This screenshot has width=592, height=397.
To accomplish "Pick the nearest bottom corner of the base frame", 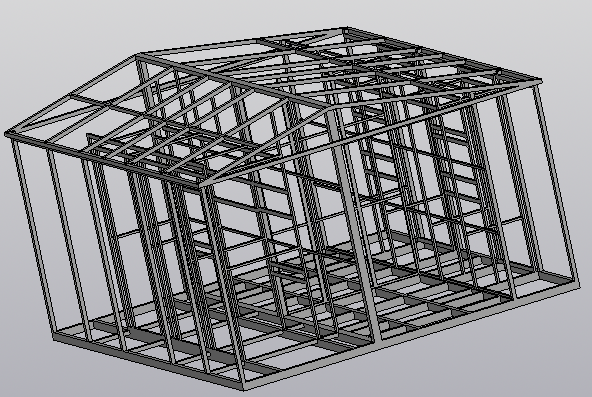I will [244, 386].
